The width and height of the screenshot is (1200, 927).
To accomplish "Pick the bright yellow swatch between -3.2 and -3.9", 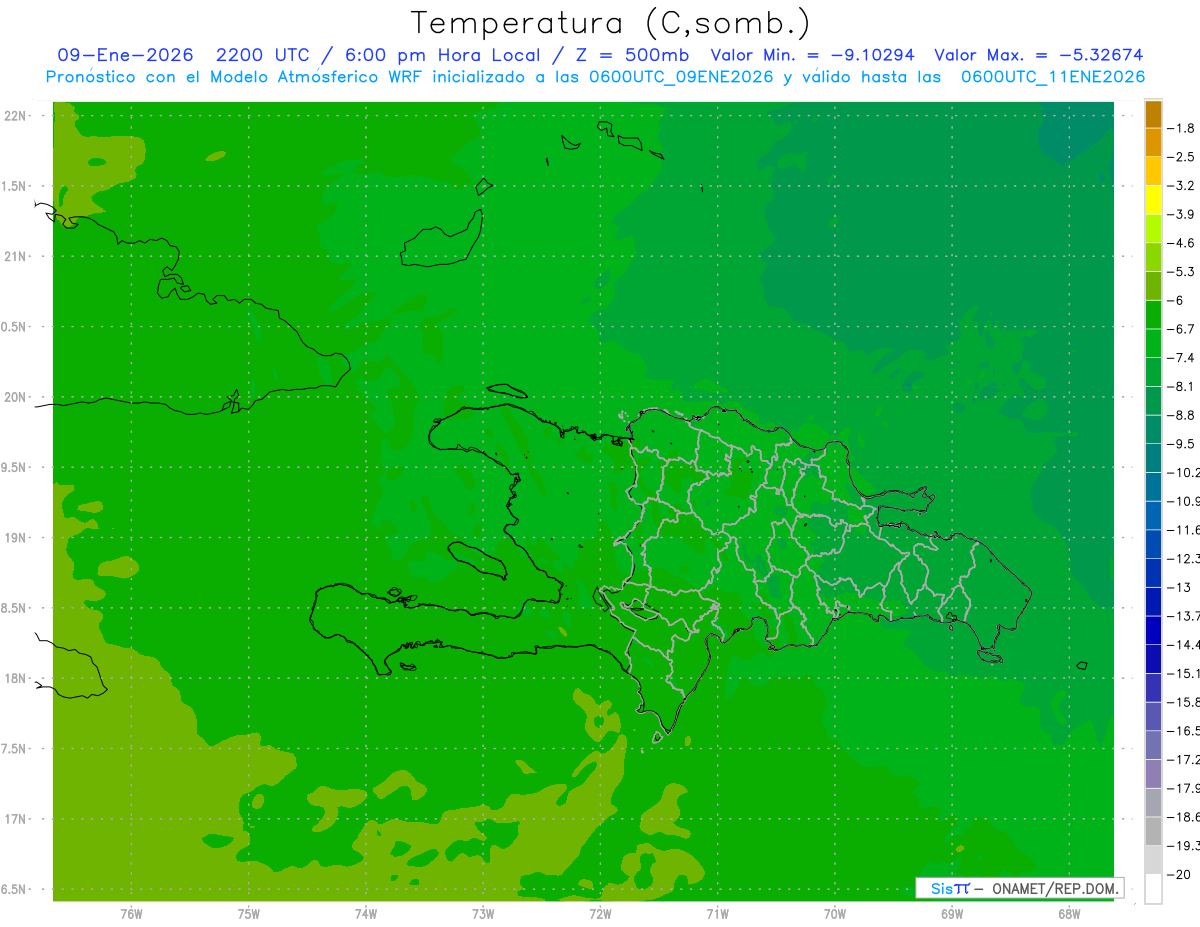I will pyautogui.click(x=1153, y=200).
